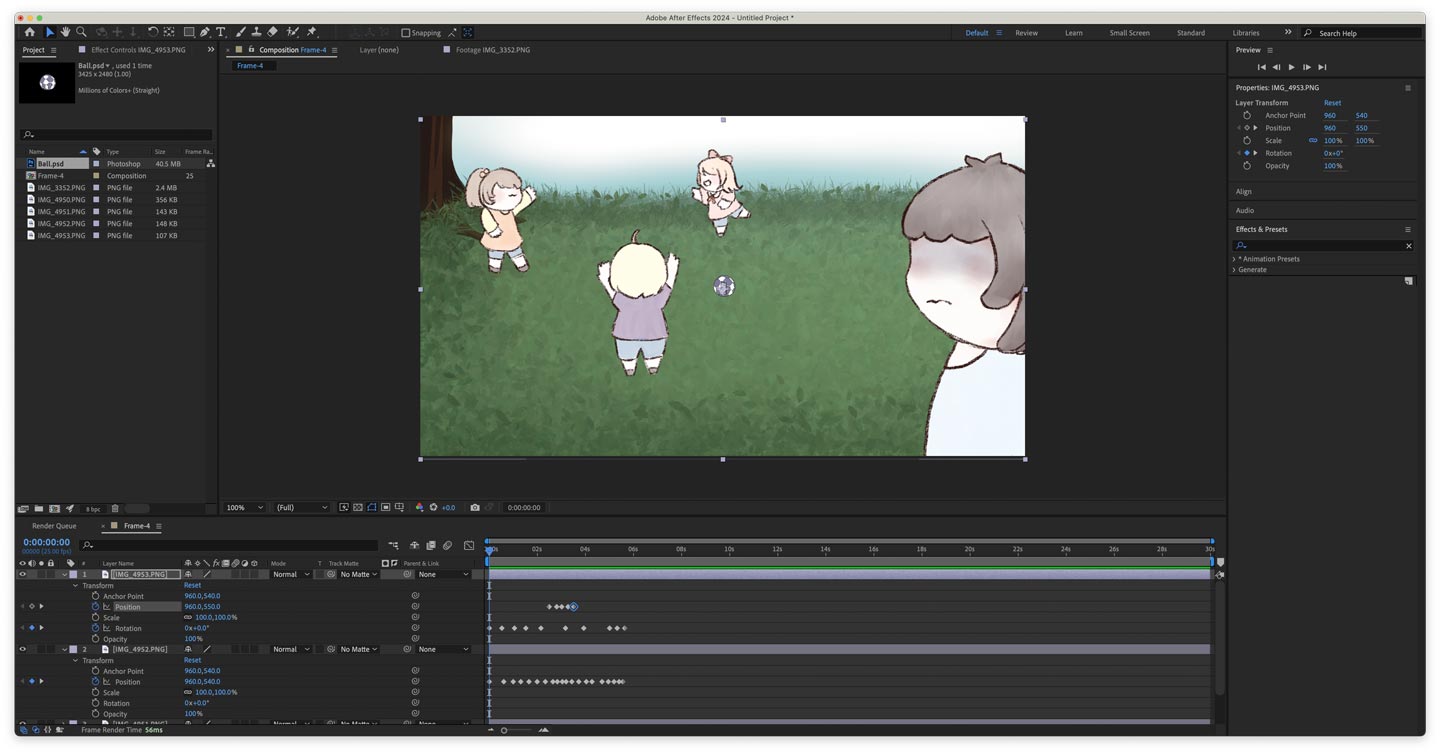This screenshot has width=1440, height=753.
Task: Select the Zoom magnifier tool
Action: pos(81,32)
